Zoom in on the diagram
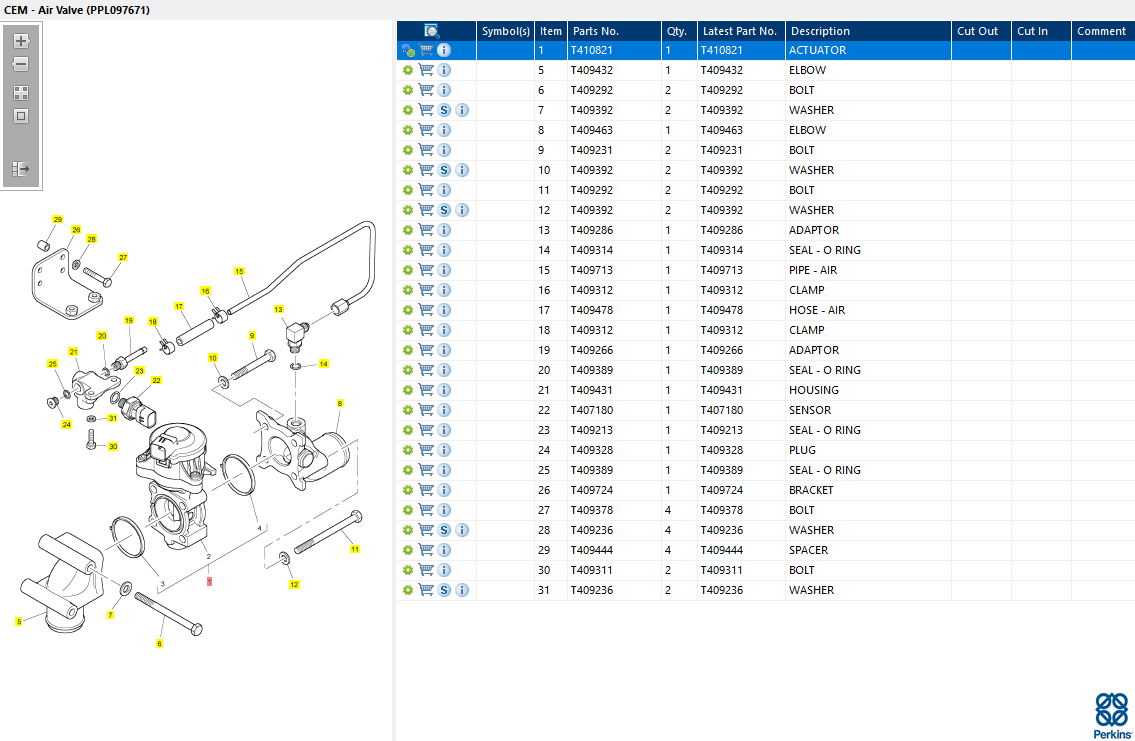 click(x=21, y=41)
